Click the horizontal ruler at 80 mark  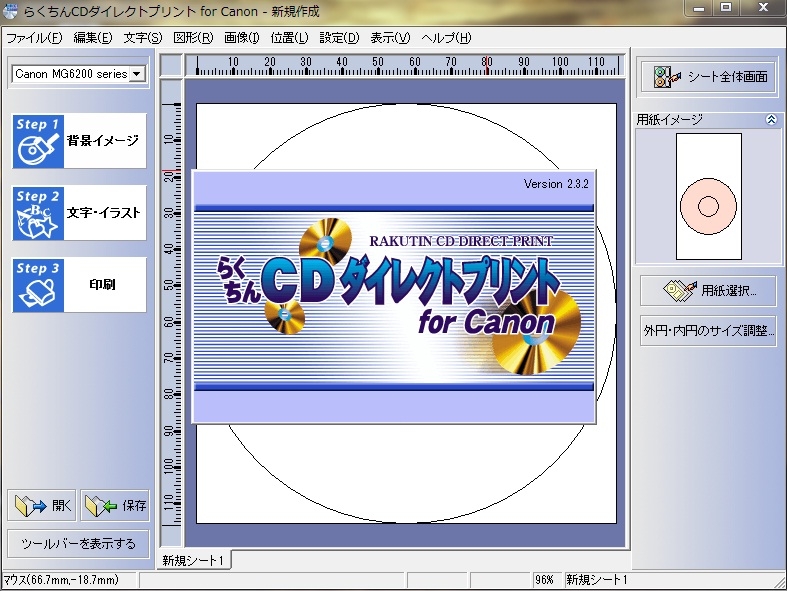pos(487,65)
